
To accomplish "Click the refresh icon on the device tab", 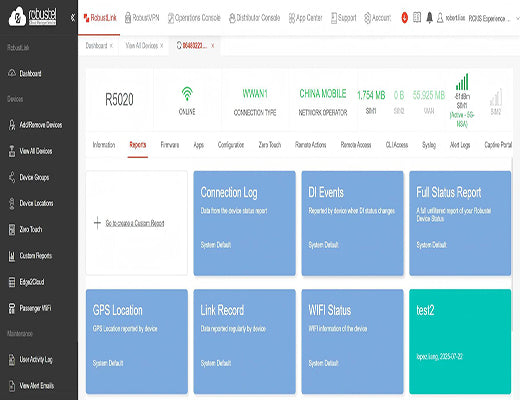I will (x=179, y=45).
